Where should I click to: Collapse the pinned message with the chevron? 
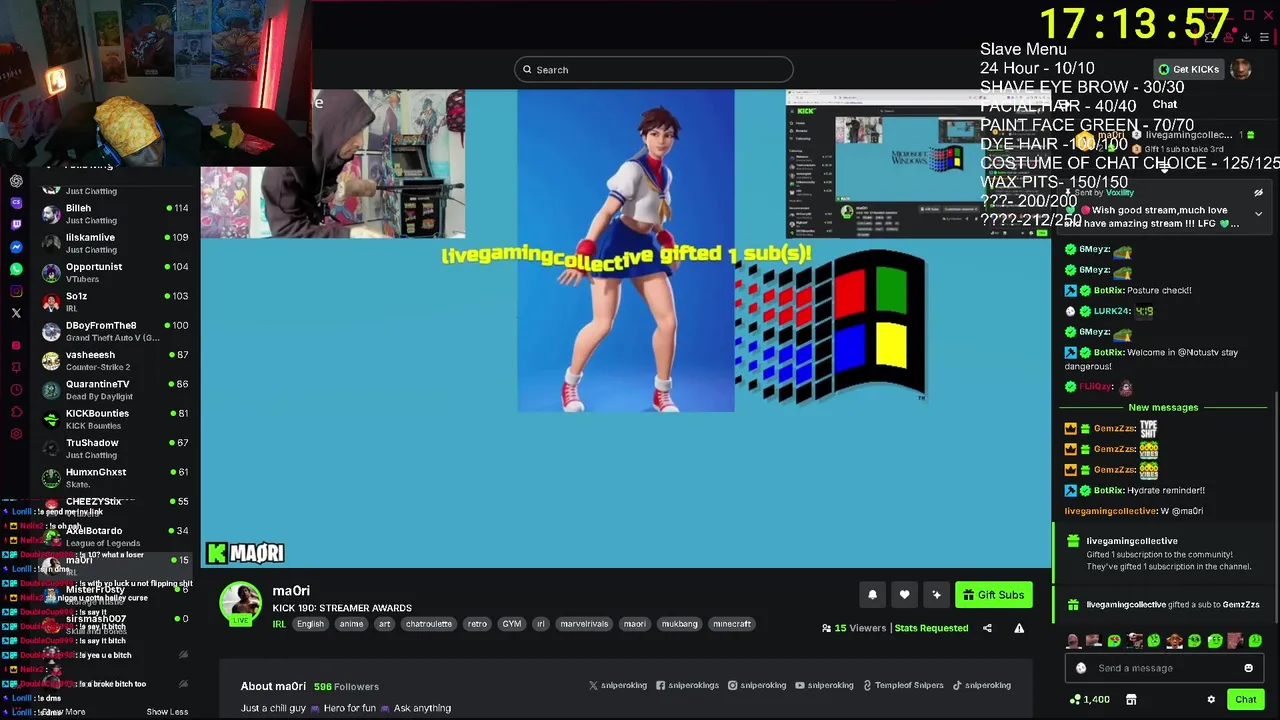tap(1258, 213)
